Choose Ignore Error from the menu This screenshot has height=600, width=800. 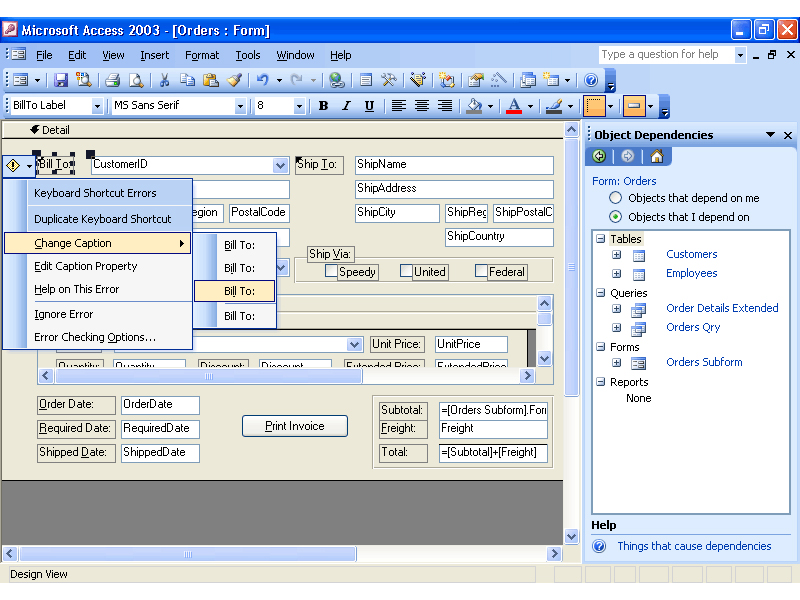click(64, 314)
